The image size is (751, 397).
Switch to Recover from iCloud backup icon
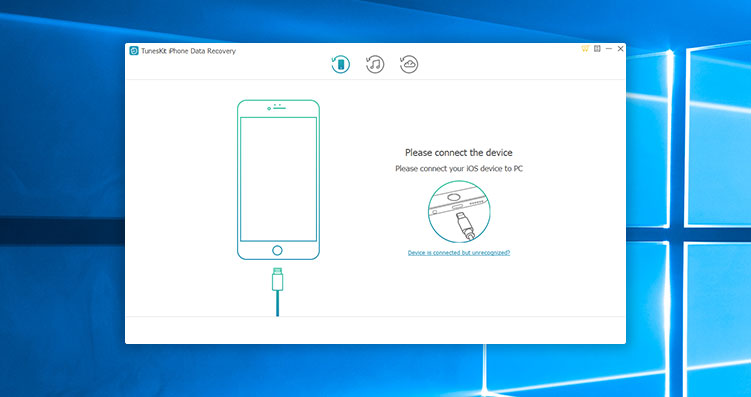pos(409,64)
